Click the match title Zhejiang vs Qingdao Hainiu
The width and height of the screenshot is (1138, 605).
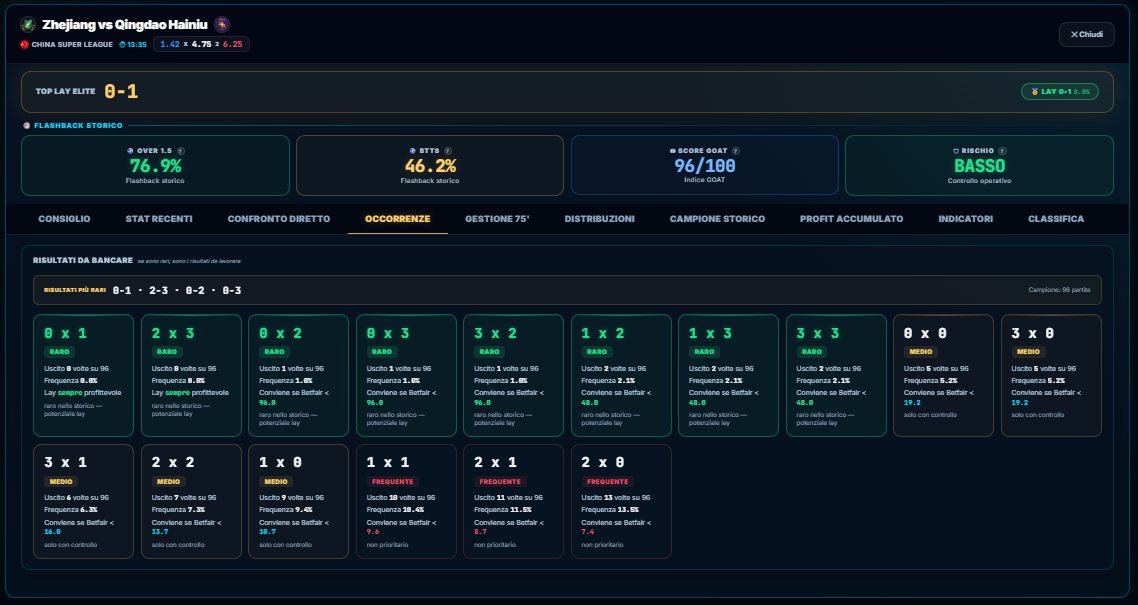pos(125,25)
